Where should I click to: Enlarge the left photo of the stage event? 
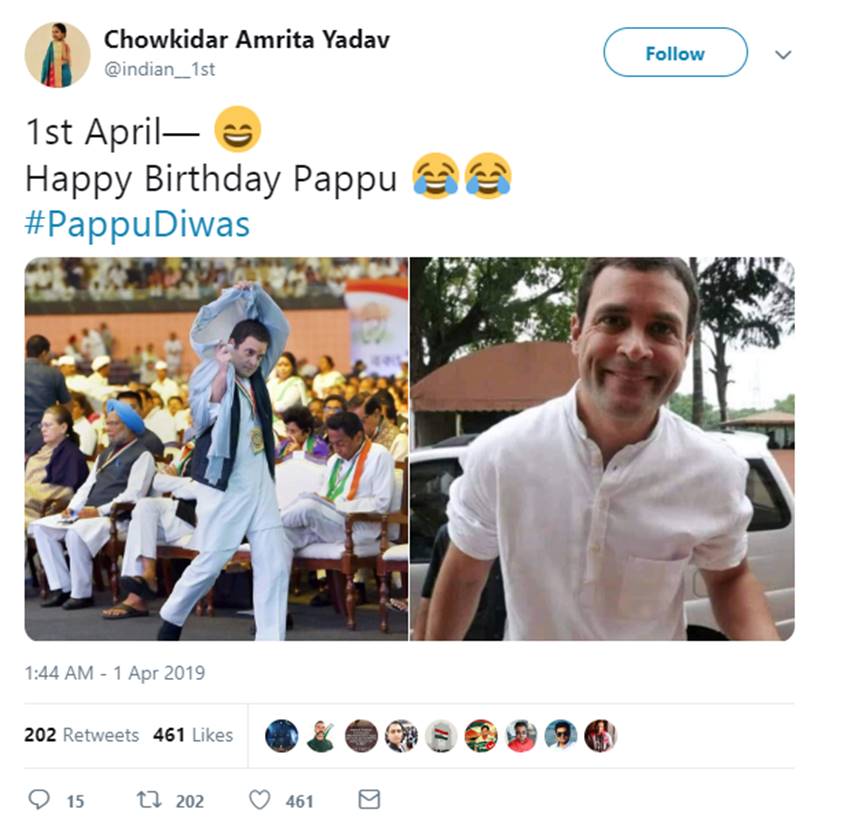[x=216, y=449]
